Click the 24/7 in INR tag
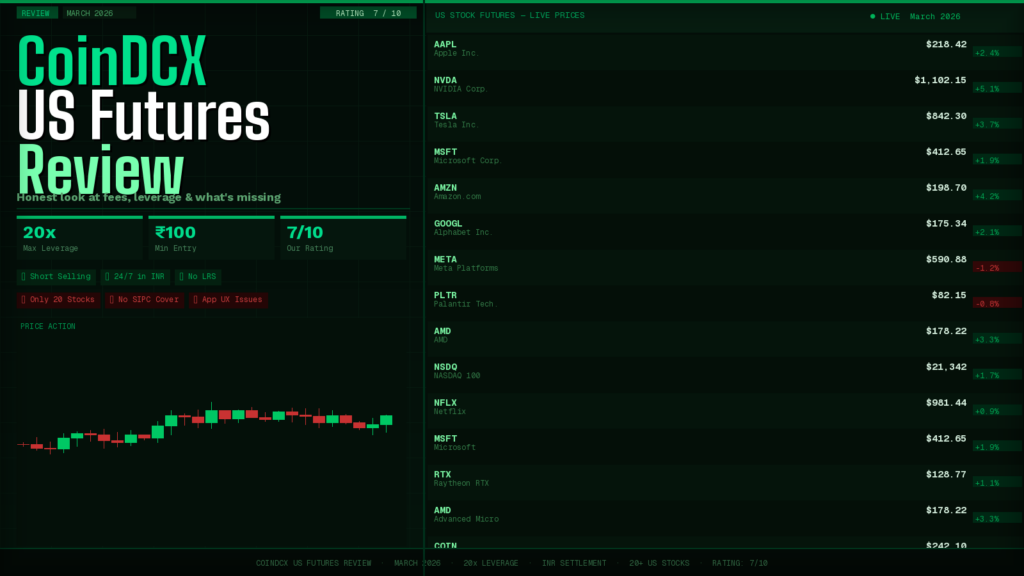This screenshot has height=576, width=1024. (134, 276)
